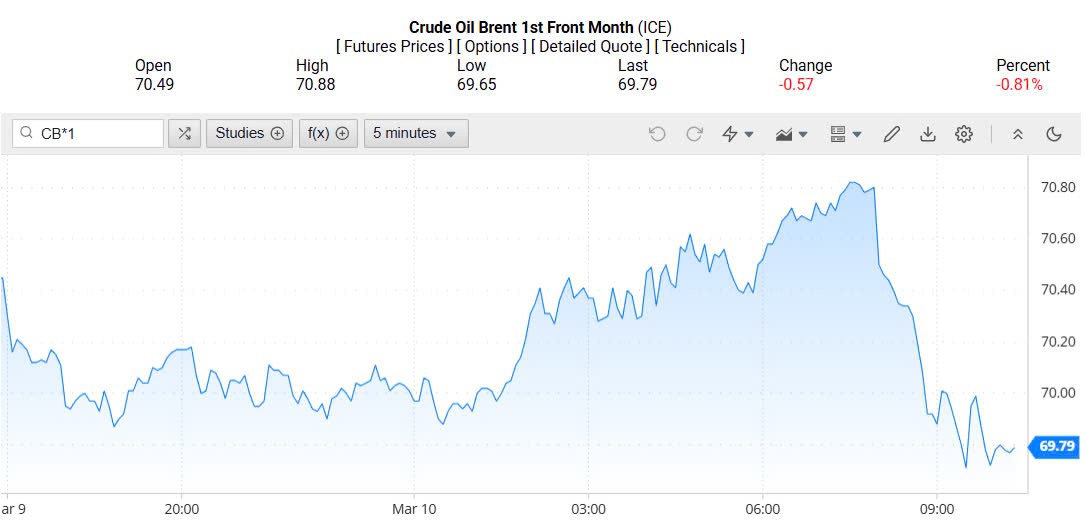Image resolution: width=1087 pixels, height=522 pixels.
Task: Open the Detailed Quote link
Action: tap(590, 46)
